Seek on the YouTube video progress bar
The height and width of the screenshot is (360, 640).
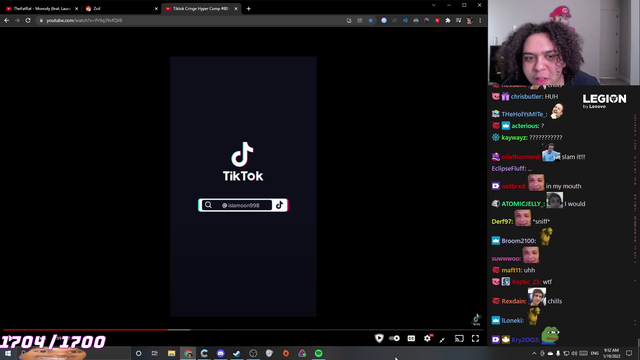click(x=243, y=329)
